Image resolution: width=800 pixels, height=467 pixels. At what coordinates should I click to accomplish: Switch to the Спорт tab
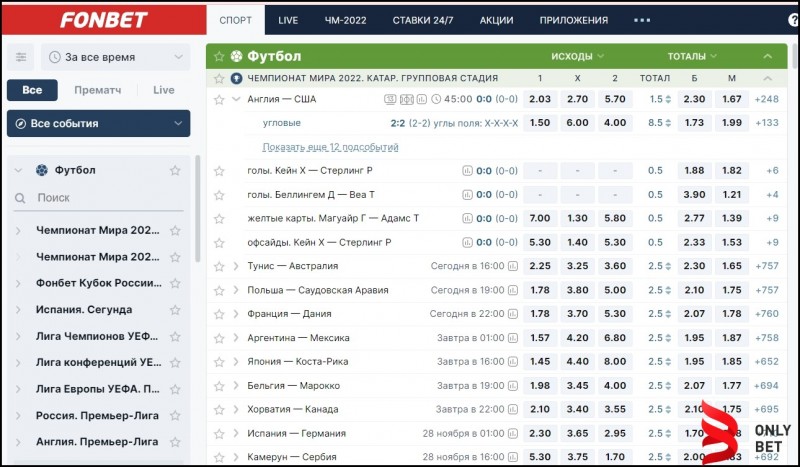[236, 20]
